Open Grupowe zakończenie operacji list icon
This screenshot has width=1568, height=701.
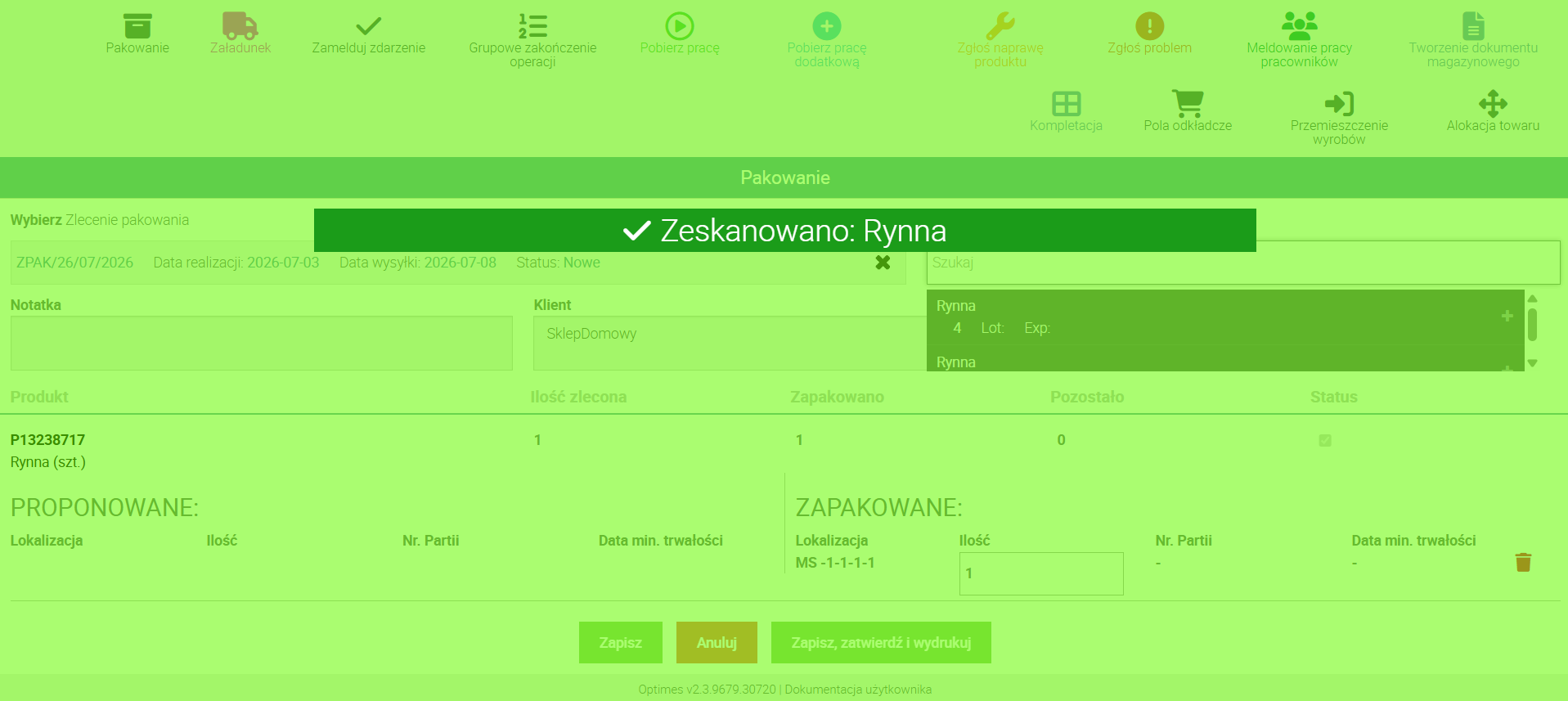coord(532,26)
